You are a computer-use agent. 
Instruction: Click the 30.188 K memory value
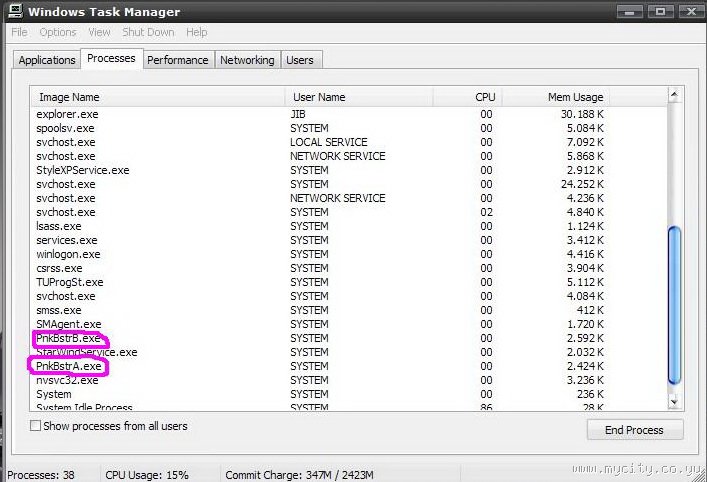point(582,114)
